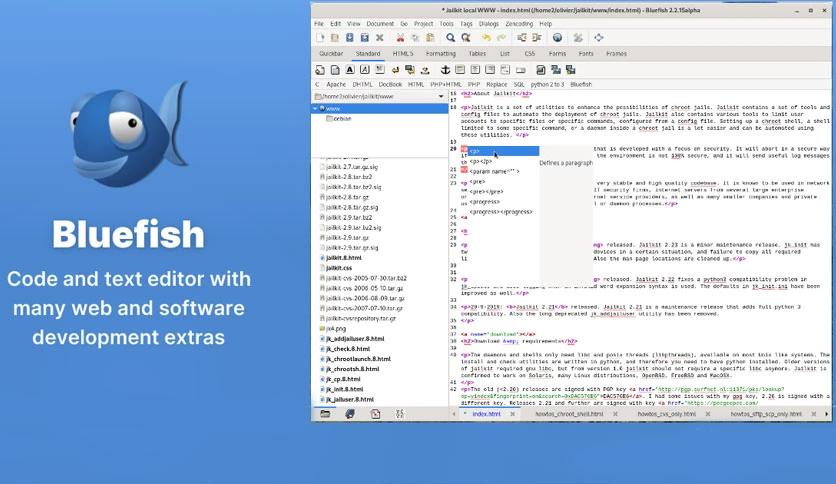Undo last change with yellow arrow
Image resolution: width=836 pixels, height=484 pixels.
(486, 38)
